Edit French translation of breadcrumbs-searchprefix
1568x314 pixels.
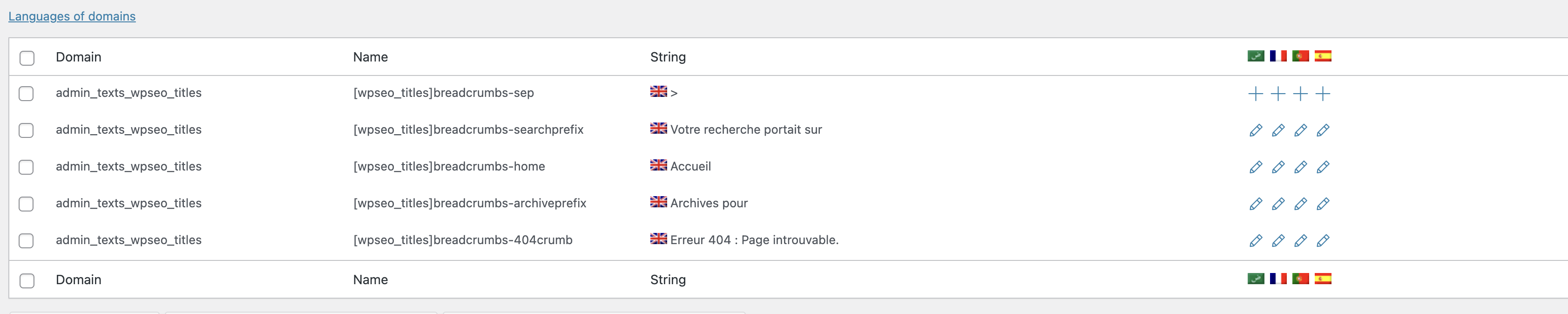click(x=1278, y=130)
